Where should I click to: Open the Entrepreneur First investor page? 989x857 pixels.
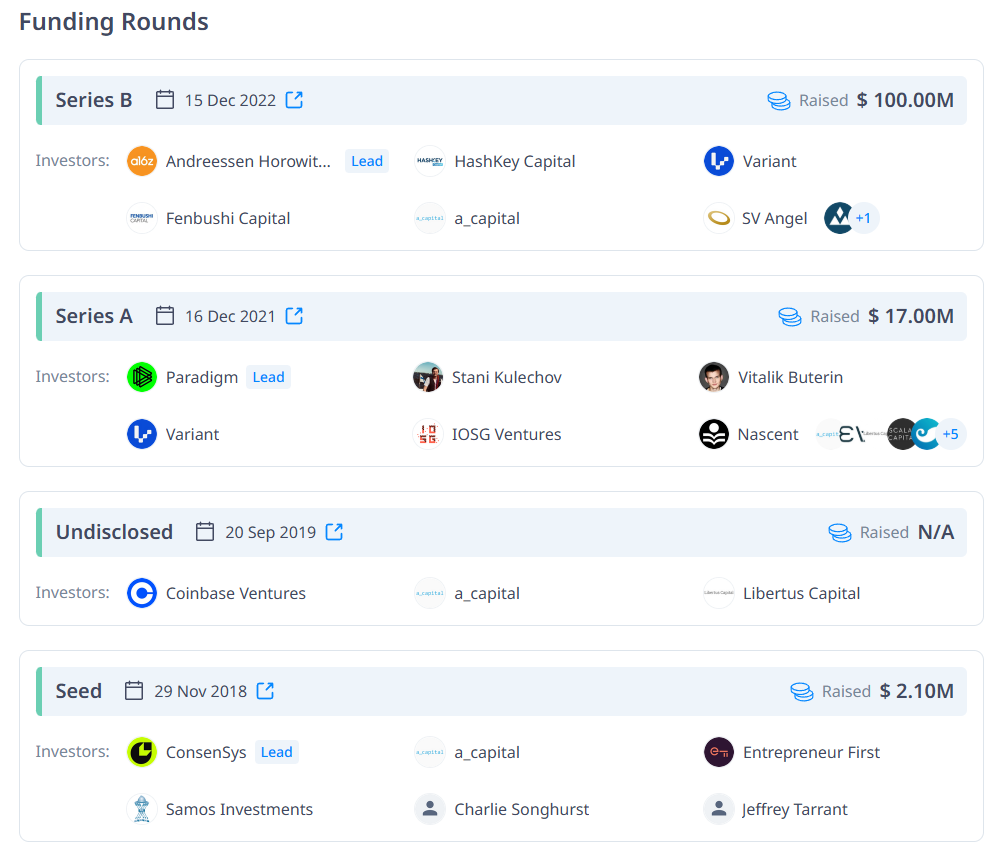point(811,752)
